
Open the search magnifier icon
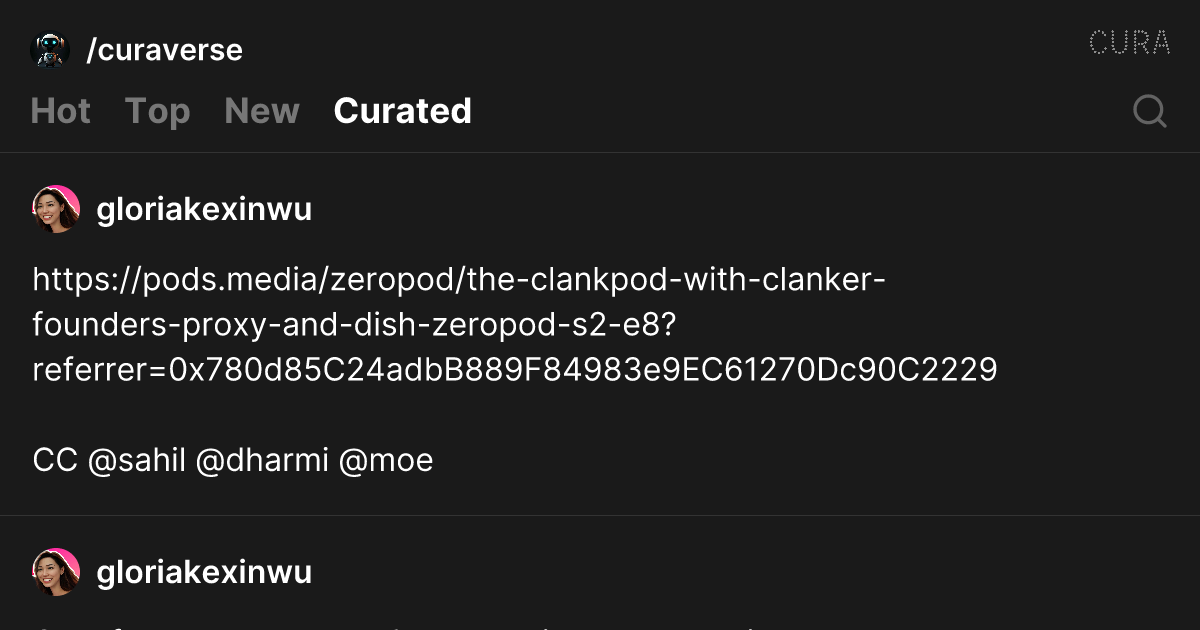[x=1150, y=111]
